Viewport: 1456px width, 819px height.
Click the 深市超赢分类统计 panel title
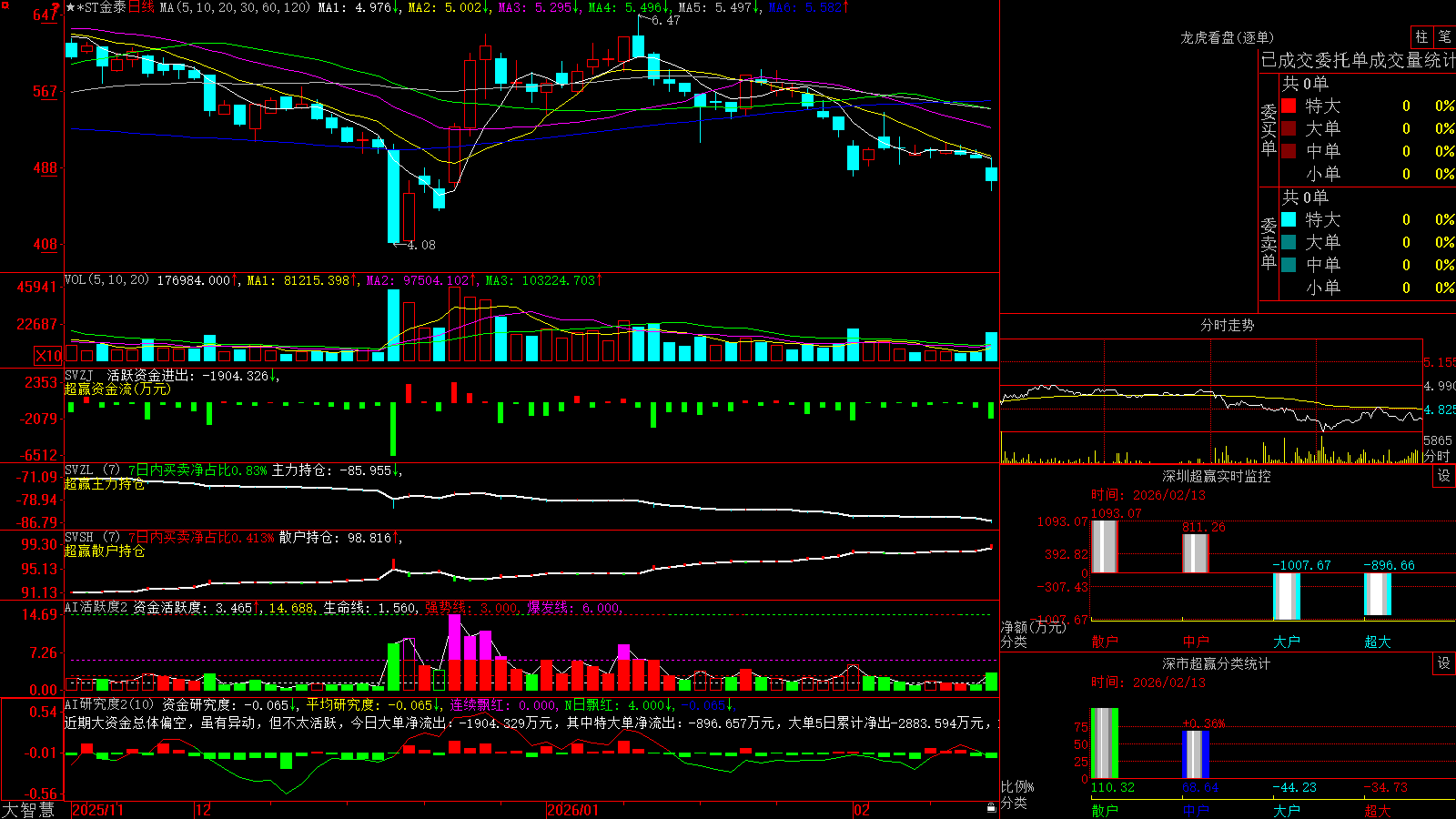point(1217,663)
